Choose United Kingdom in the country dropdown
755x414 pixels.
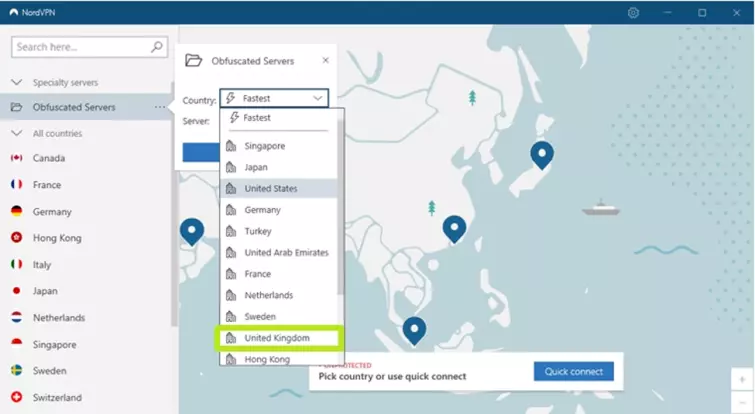[x=278, y=338]
